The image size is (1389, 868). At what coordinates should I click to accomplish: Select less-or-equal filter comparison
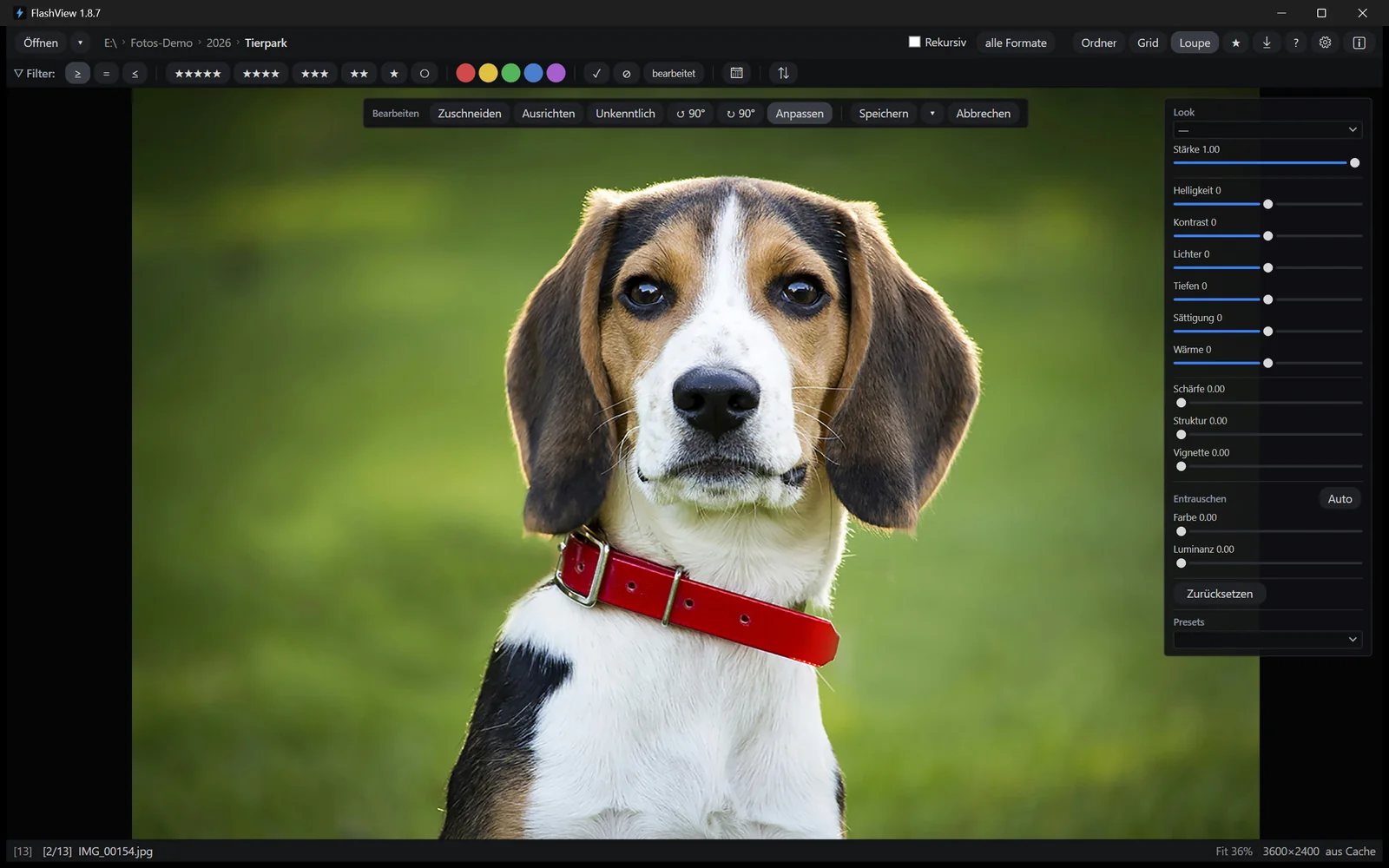point(135,74)
